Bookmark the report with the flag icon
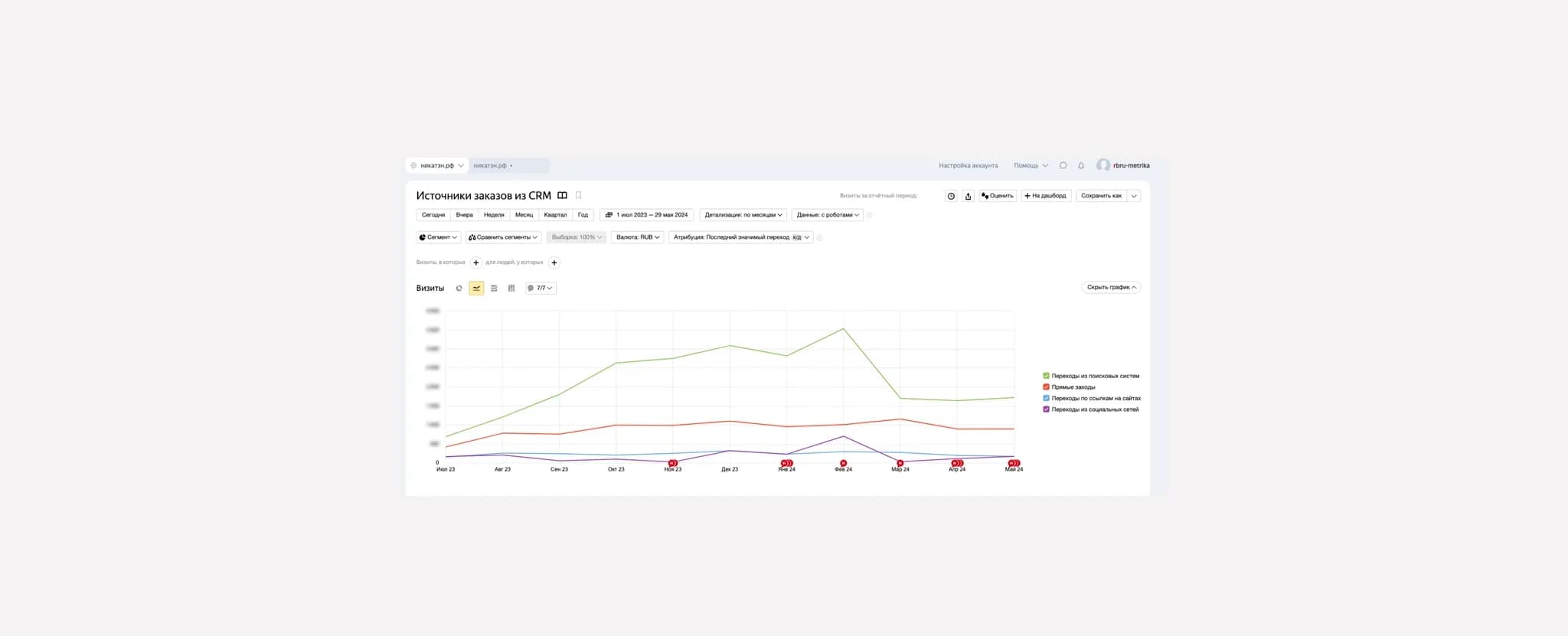Viewport: 1568px width, 636px height. click(579, 195)
